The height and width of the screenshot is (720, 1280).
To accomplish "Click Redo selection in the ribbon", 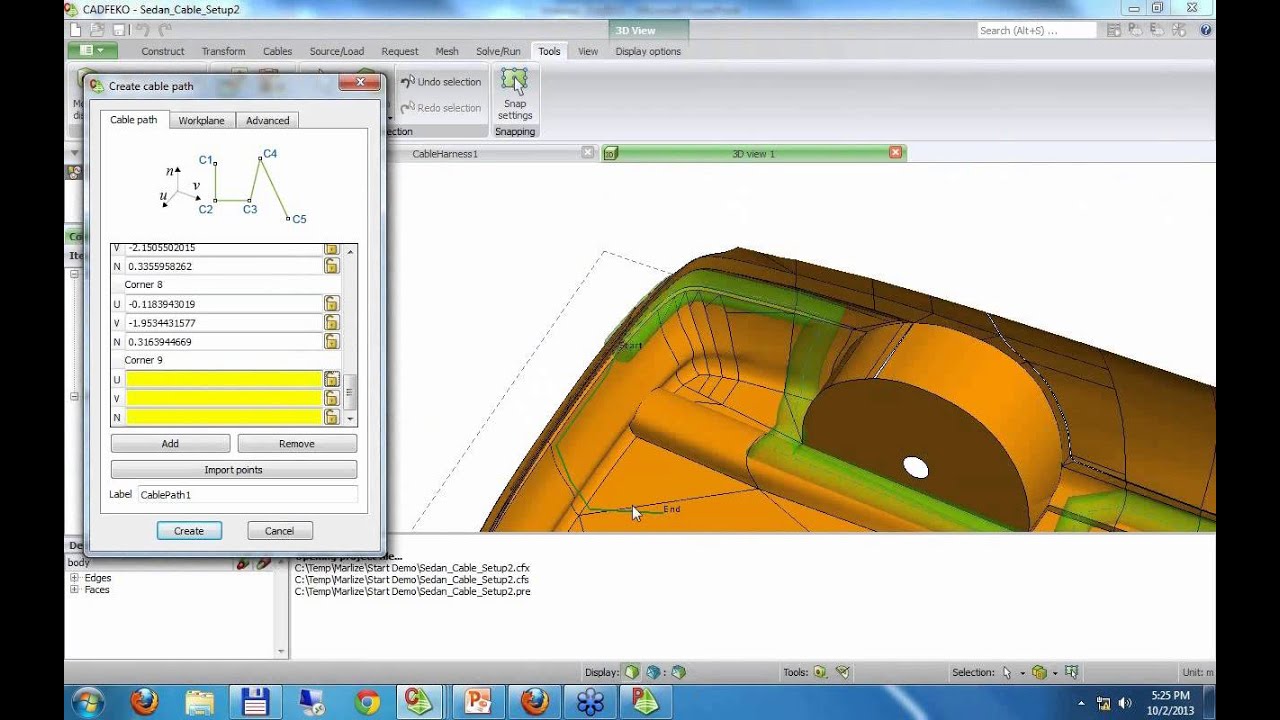I will (441, 108).
